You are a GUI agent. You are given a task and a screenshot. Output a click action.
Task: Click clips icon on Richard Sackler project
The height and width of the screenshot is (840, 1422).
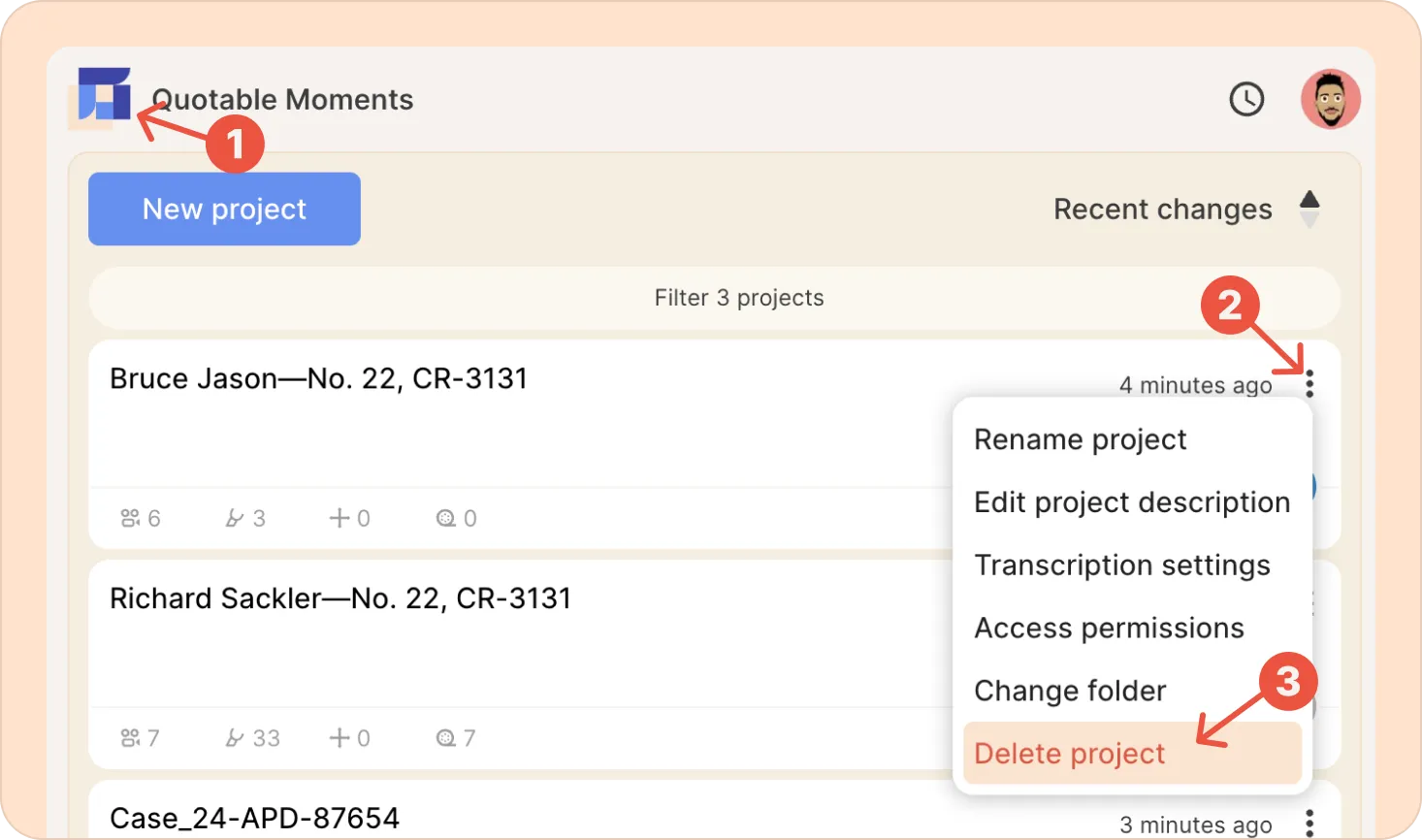coord(234,738)
